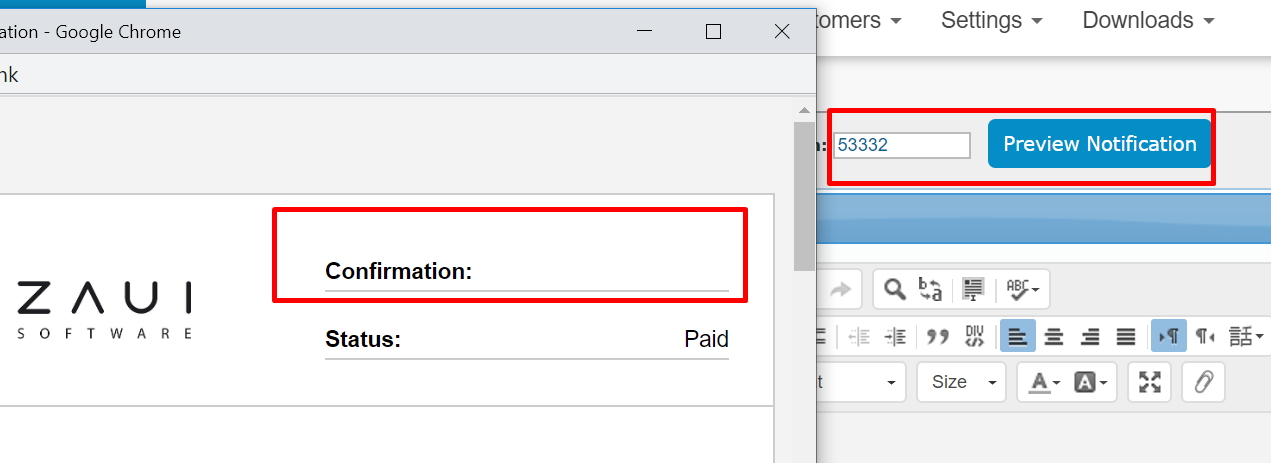Close the Google Chrome popup window
Screen dimensions: 1271x463
tap(782, 32)
